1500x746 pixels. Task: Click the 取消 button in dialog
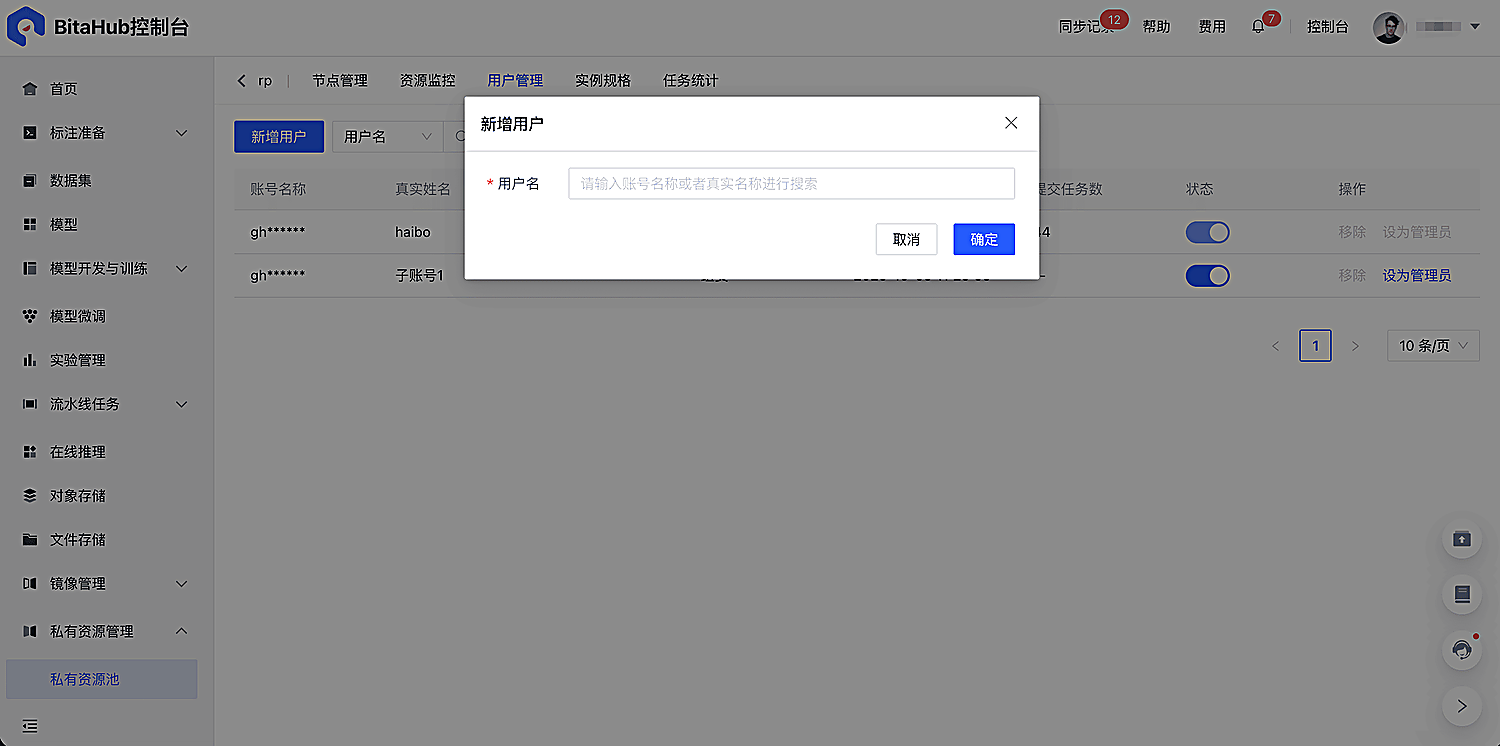coord(906,239)
